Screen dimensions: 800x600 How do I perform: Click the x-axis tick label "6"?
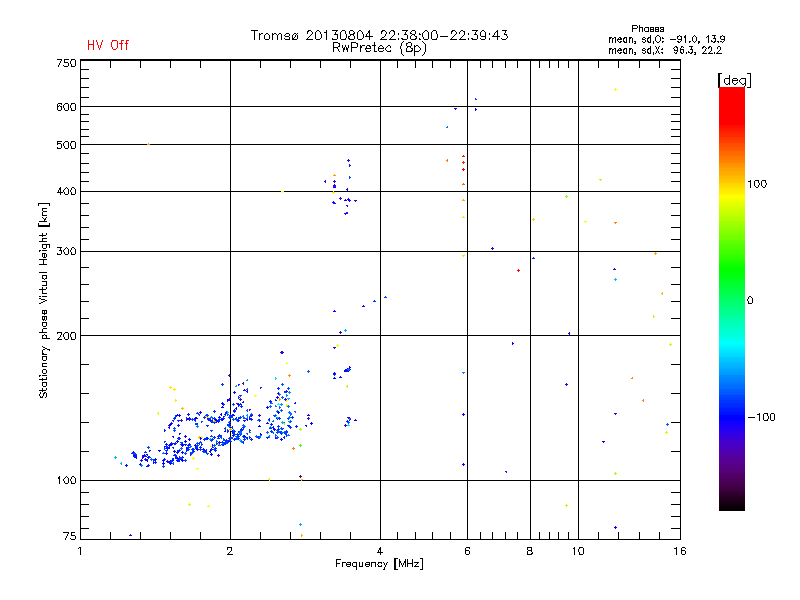coord(467,551)
